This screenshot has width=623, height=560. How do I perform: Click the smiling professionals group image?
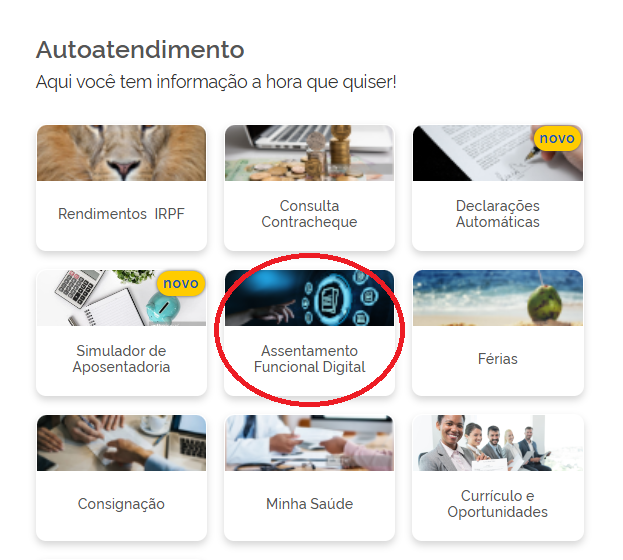pyautogui.click(x=498, y=443)
